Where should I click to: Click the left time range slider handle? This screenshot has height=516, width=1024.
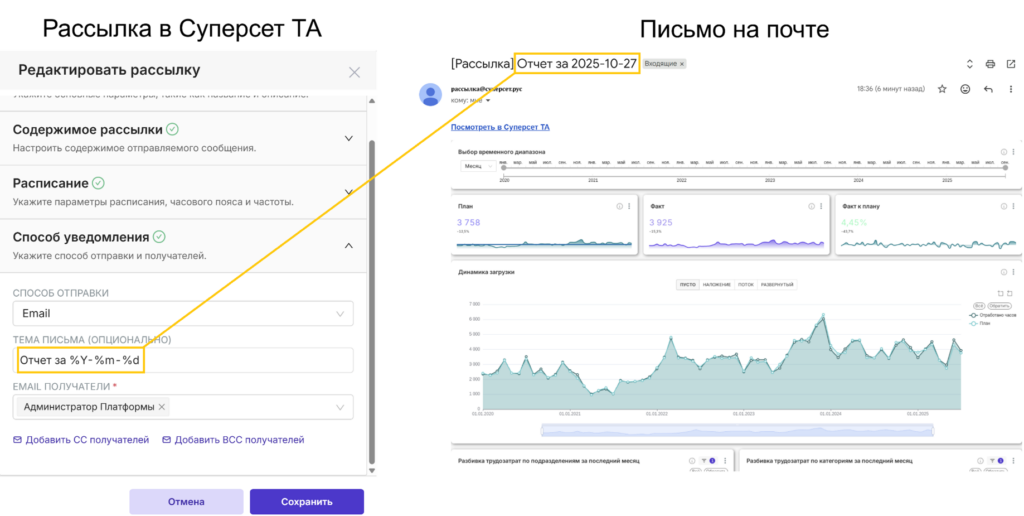[504, 168]
